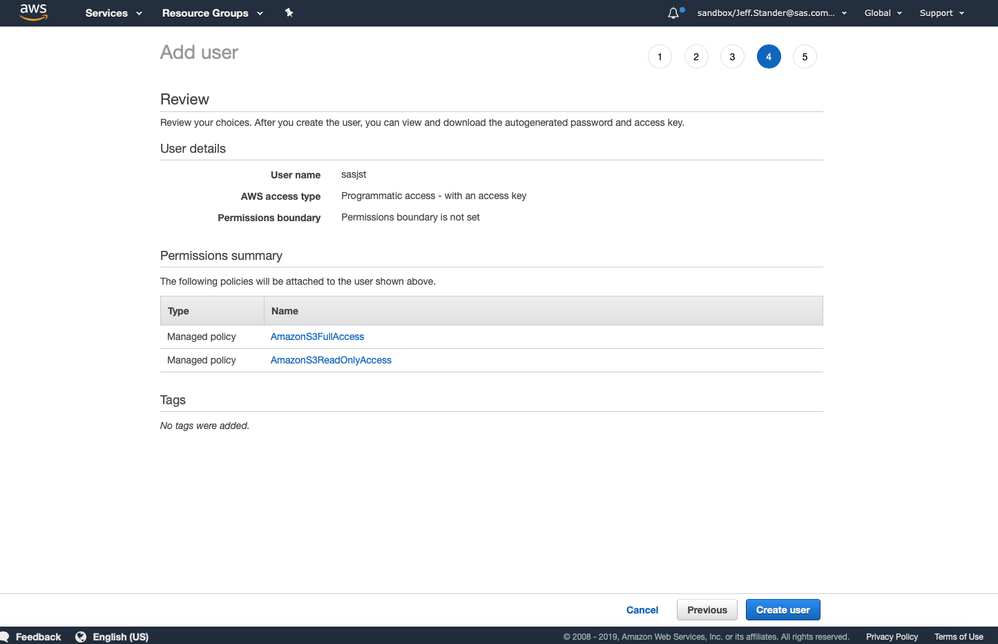This screenshot has width=998, height=644.
Task: Open the Privacy Policy footer link
Action: pos(892,636)
